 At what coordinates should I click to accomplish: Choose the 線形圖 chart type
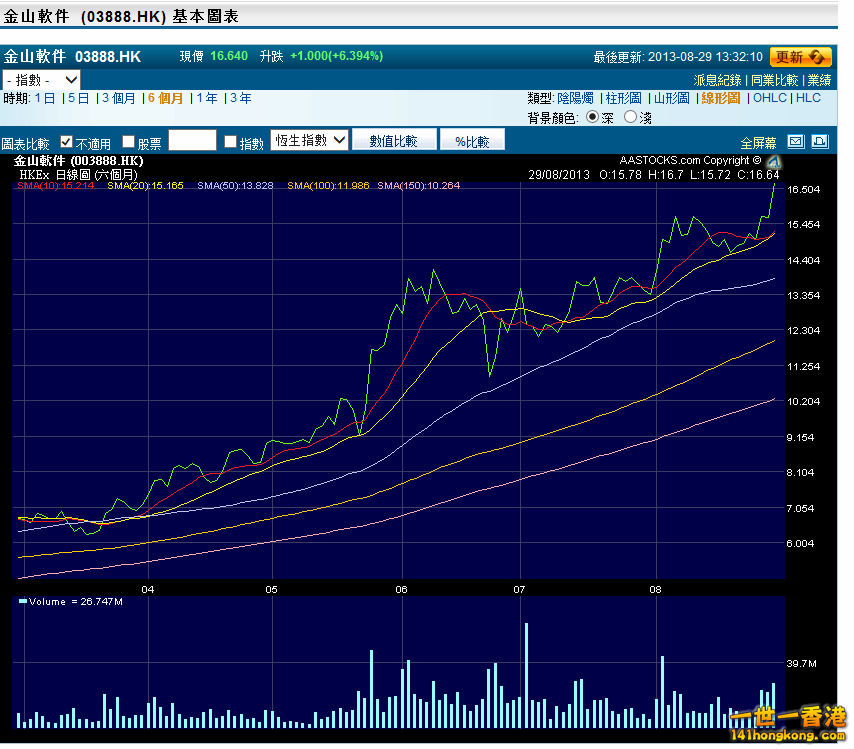[x=721, y=98]
